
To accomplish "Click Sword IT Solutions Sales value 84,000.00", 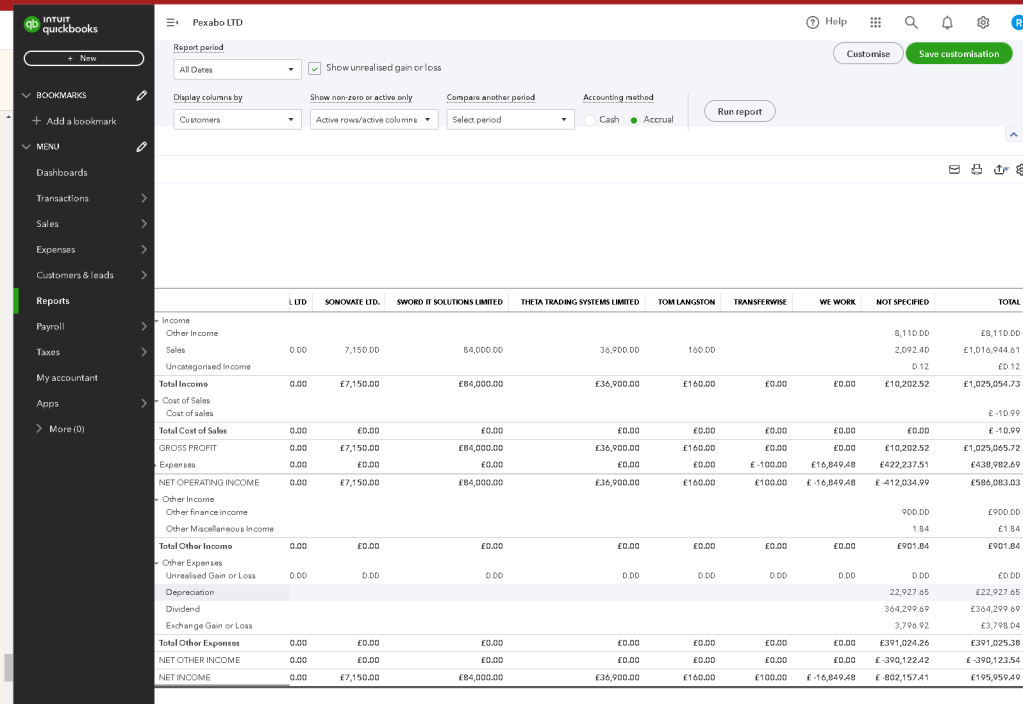I will (x=483, y=350).
